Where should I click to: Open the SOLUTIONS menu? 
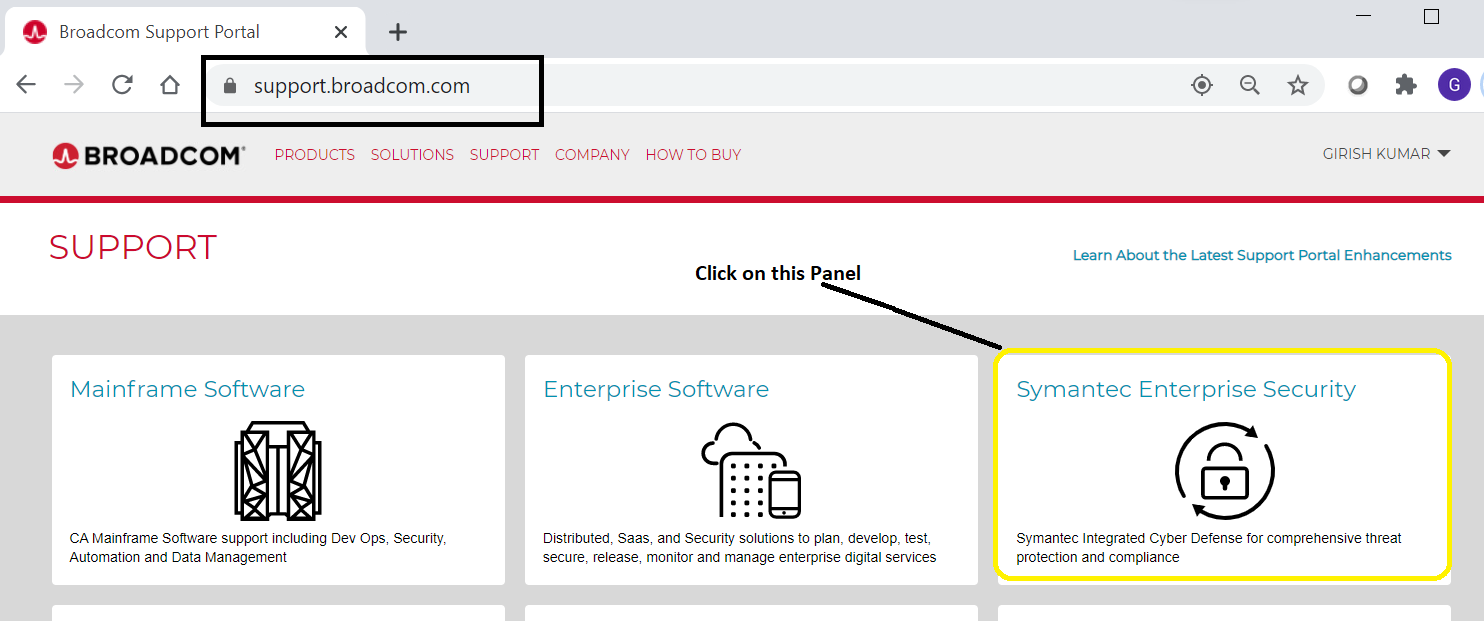(x=412, y=155)
